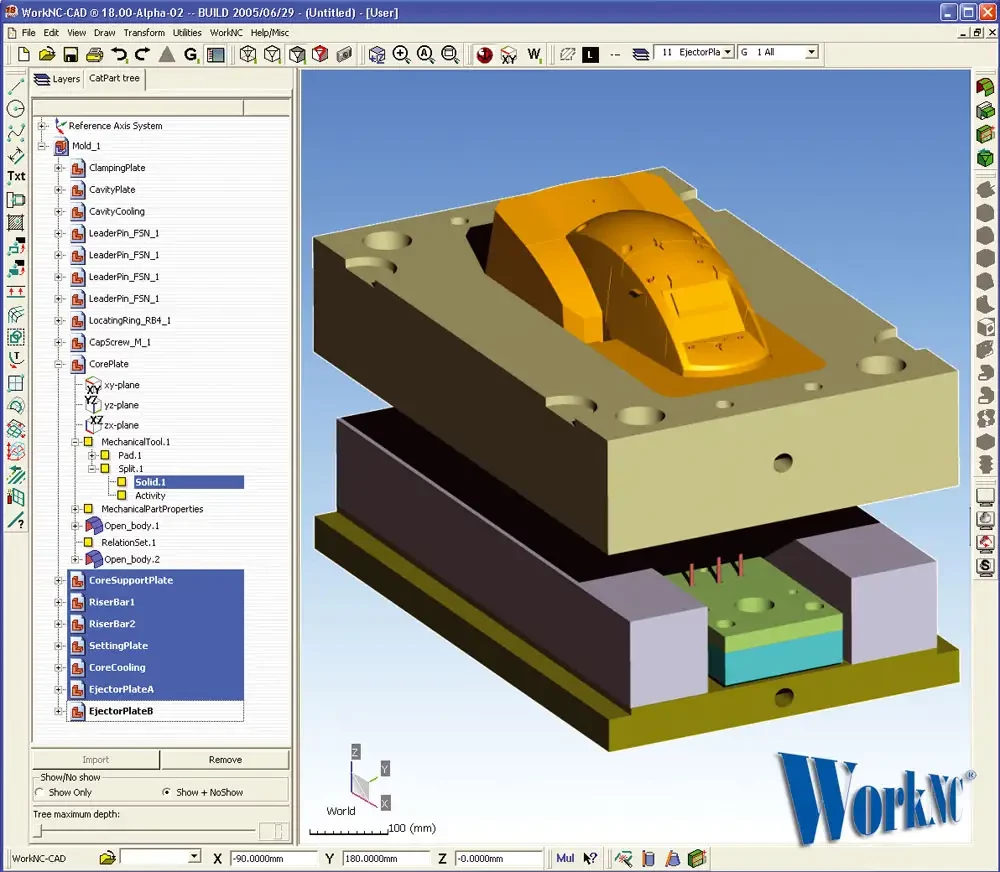The height and width of the screenshot is (872, 1000).
Task: Save with the floppy disk icon
Action: point(70,54)
